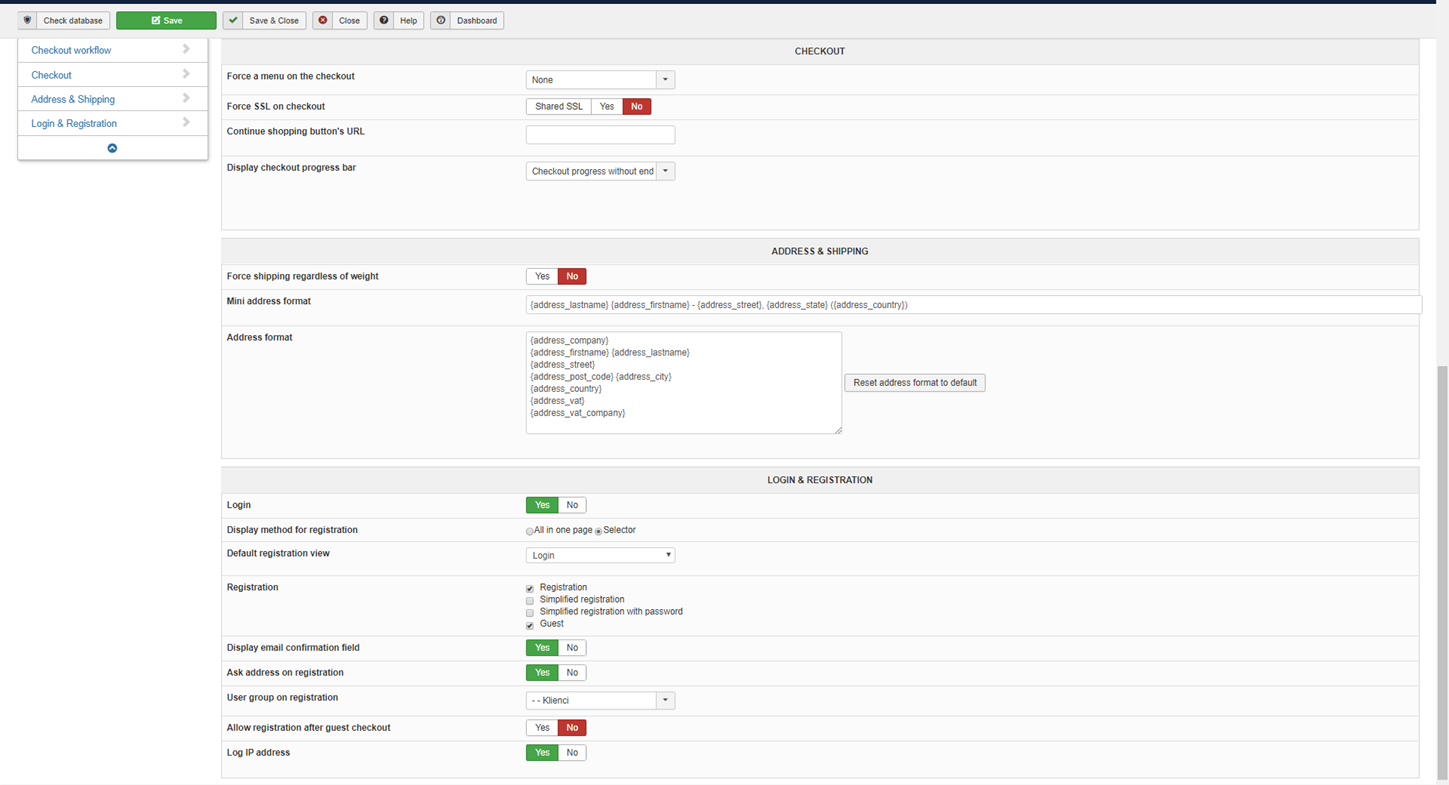Open the User group on registration dropdown

point(600,701)
